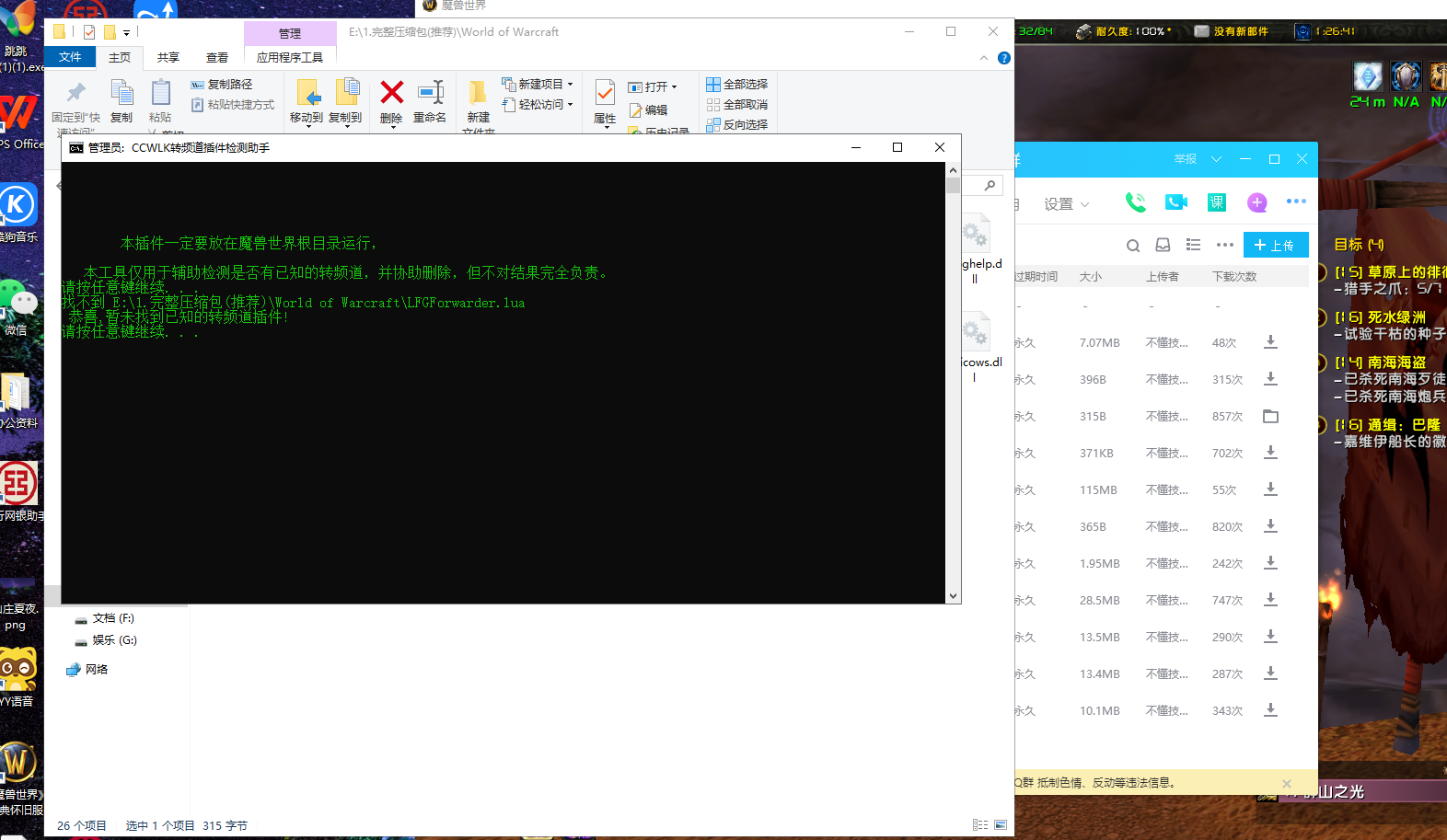Click the Rename (重命名) ribbon icon
The height and width of the screenshot is (840, 1447).
pyautogui.click(x=430, y=93)
